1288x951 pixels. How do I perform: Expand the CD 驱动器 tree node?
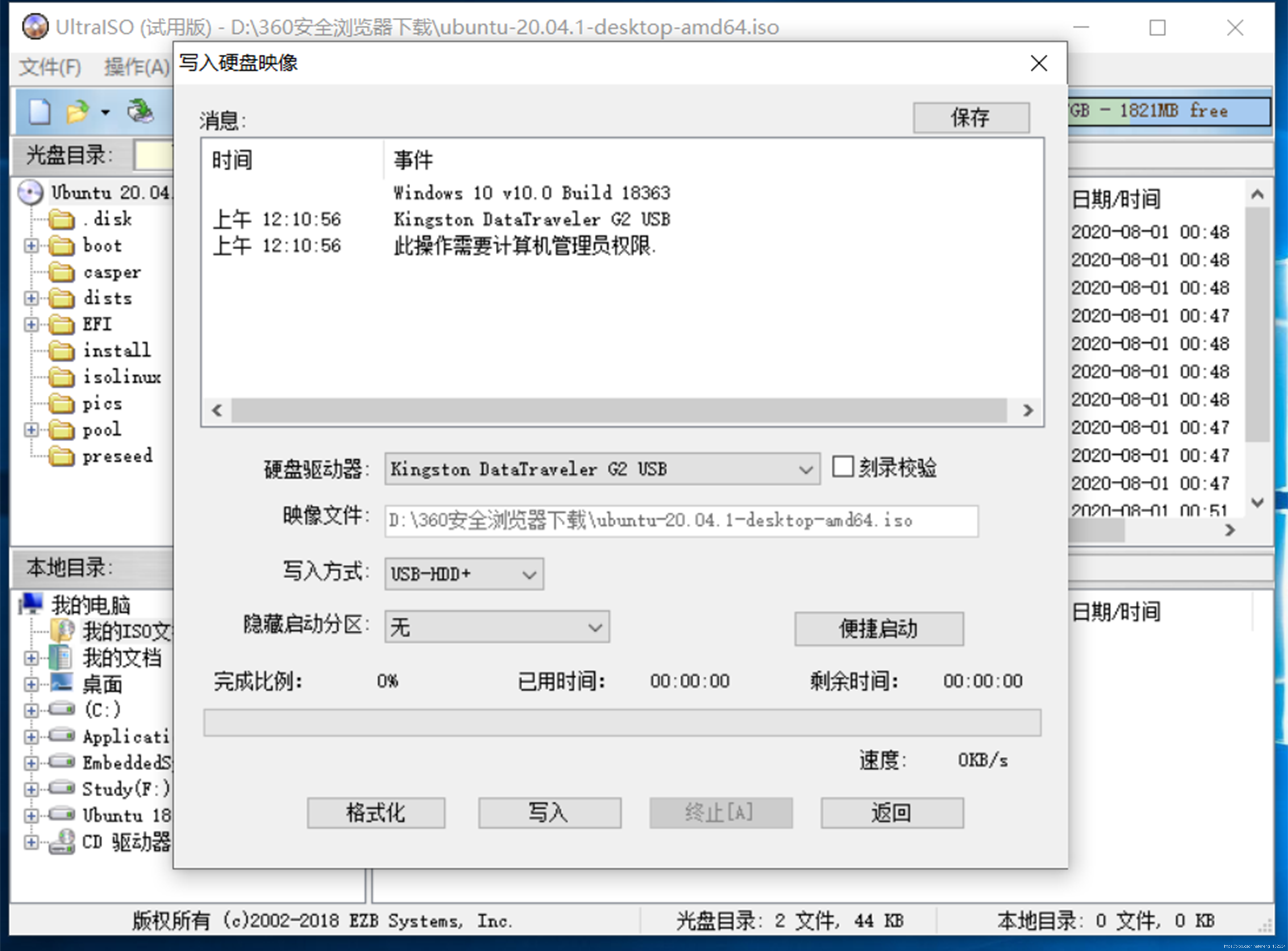point(31,842)
